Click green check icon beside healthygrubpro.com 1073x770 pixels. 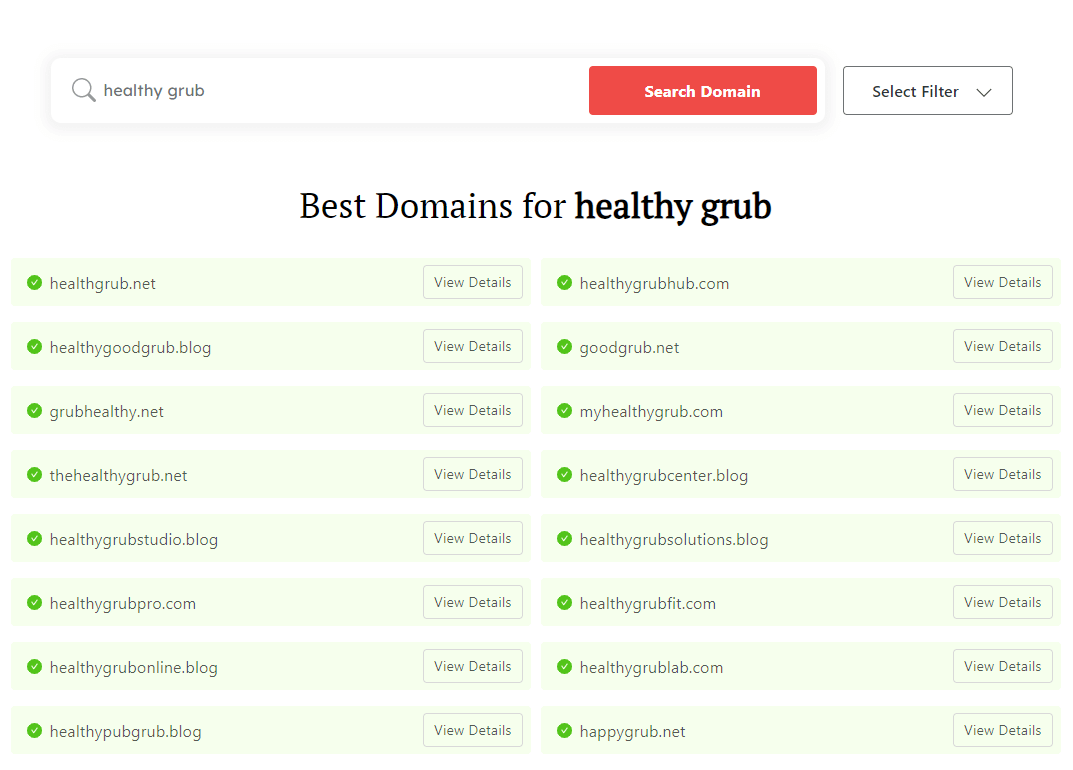(x=34, y=602)
